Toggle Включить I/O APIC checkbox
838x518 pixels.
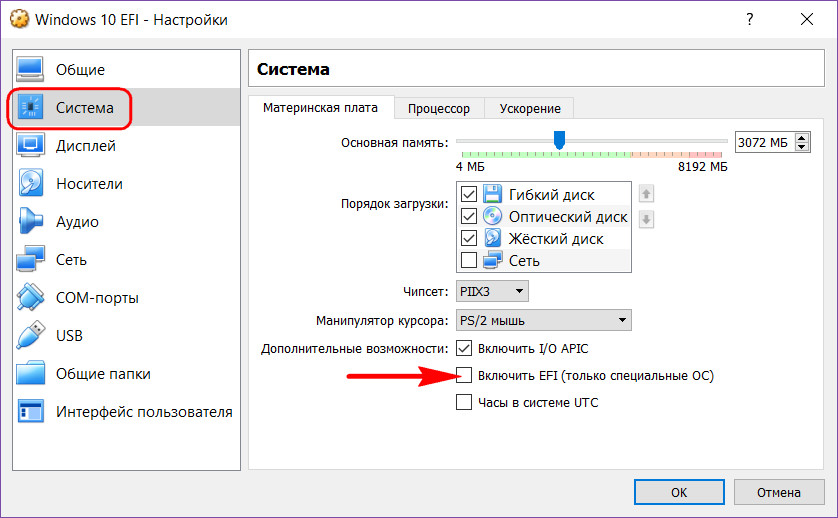[464, 349]
